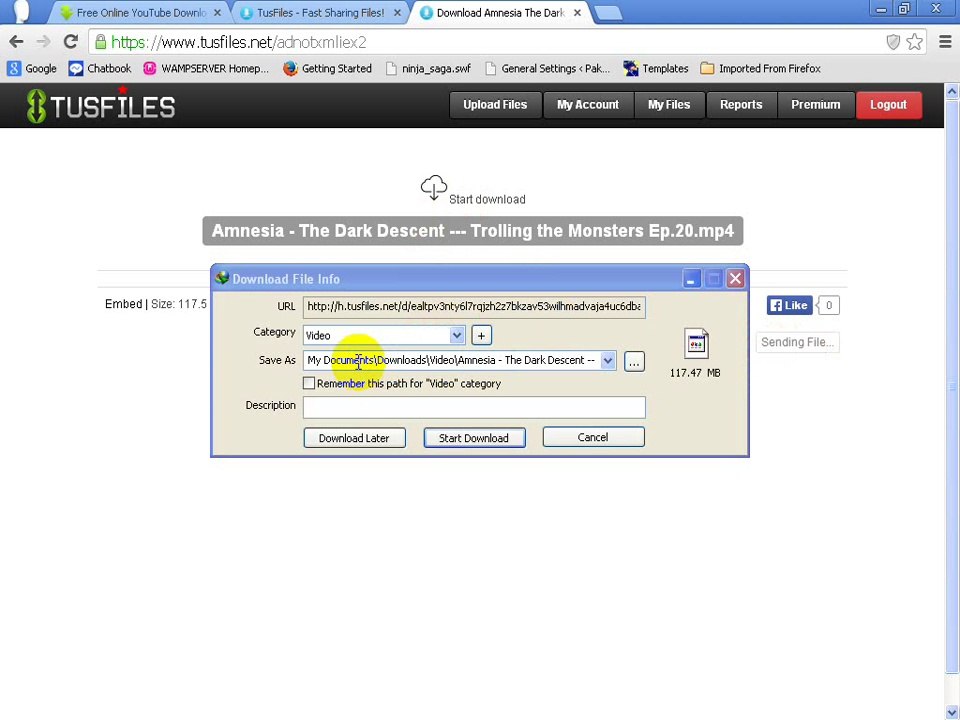This screenshot has height=720, width=960.
Task: Open My Files in TusFiles navigation
Action: [669, 105]
